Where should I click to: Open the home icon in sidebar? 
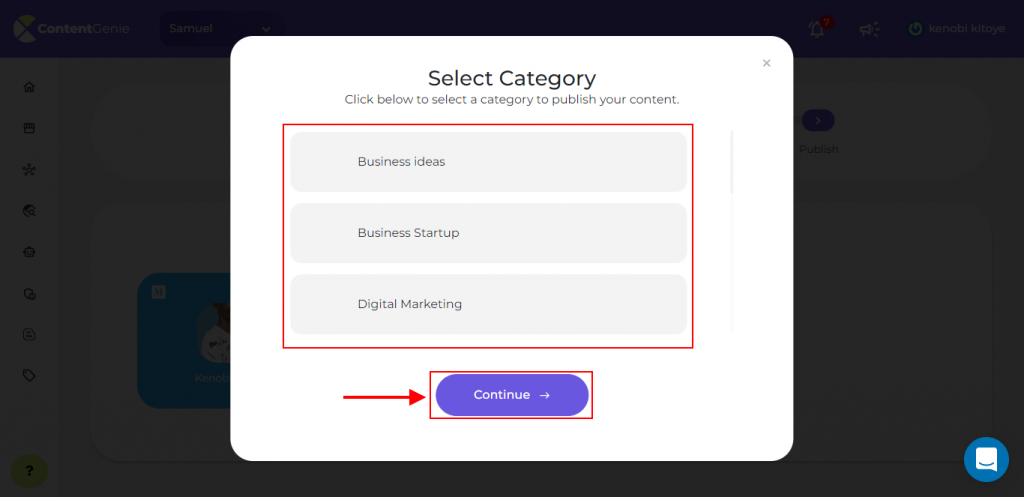tap(29, 87)
